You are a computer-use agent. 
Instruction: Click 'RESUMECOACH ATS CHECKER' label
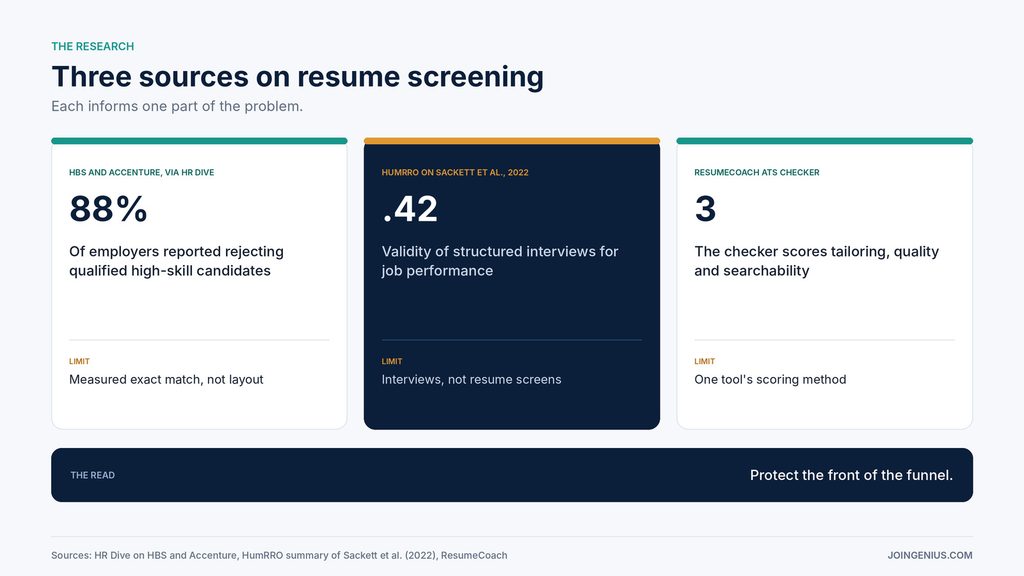757,172
